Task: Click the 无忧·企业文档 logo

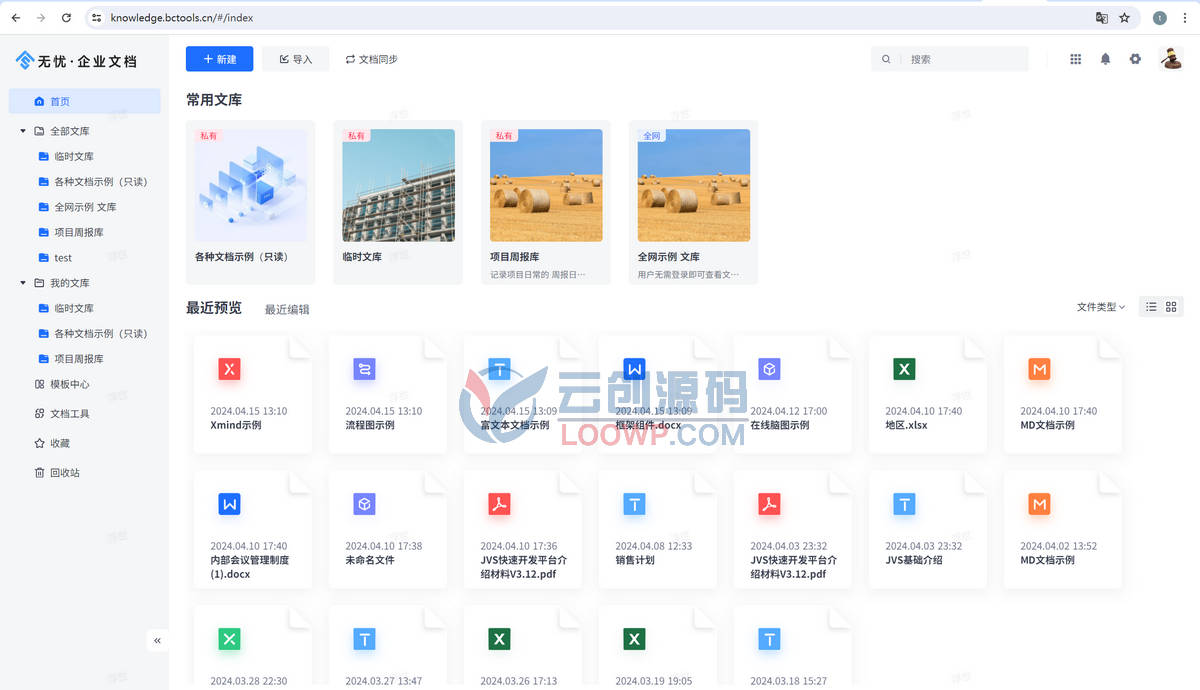Action: [76, 60]
